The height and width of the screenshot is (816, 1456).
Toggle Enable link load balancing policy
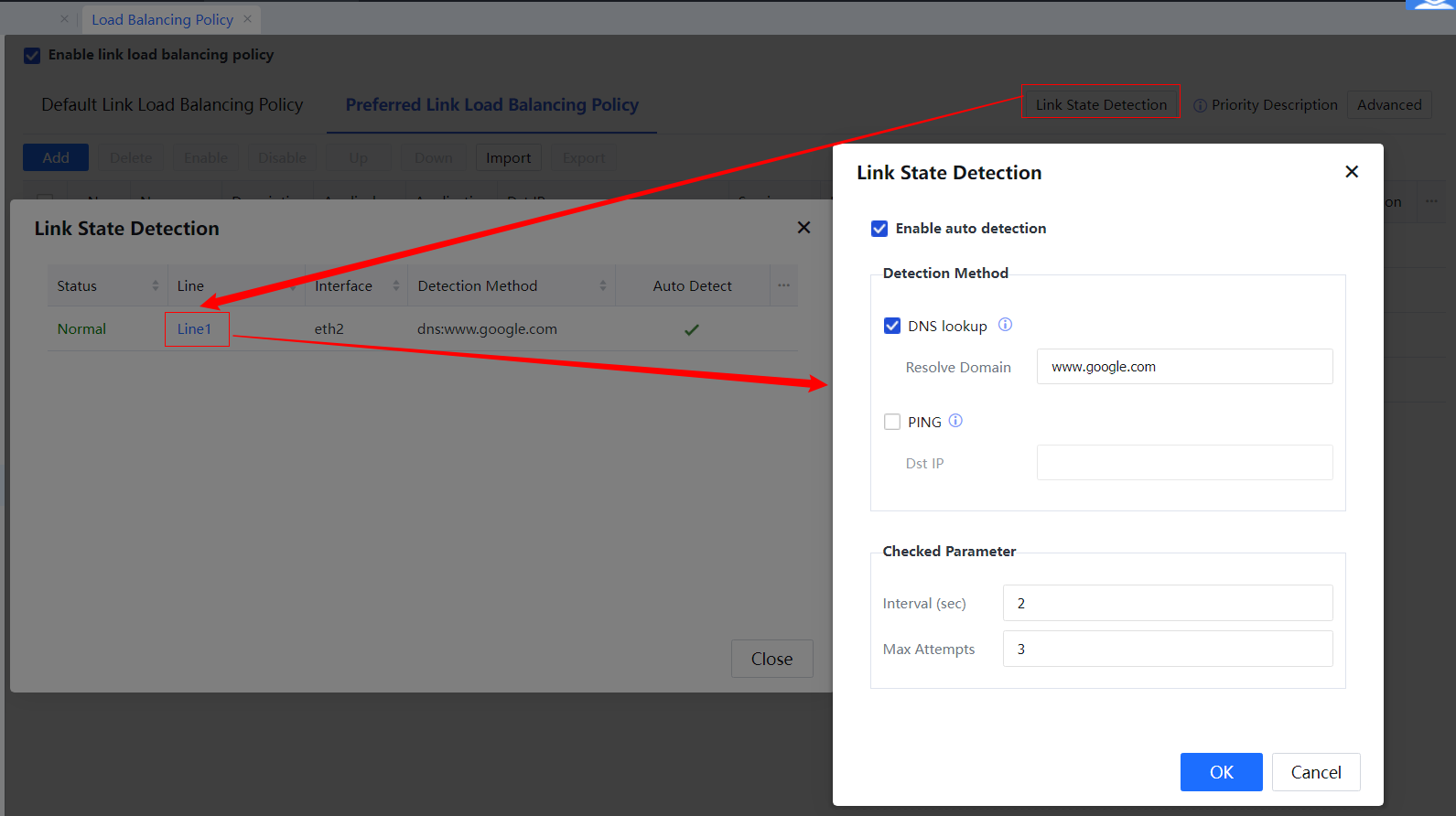click(x=32, y=56)
